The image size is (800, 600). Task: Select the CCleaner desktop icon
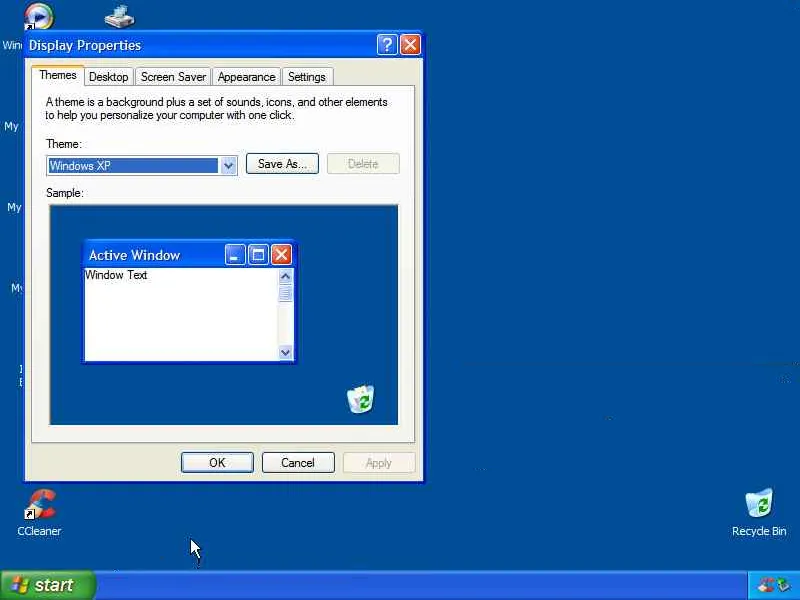(39, 513)
